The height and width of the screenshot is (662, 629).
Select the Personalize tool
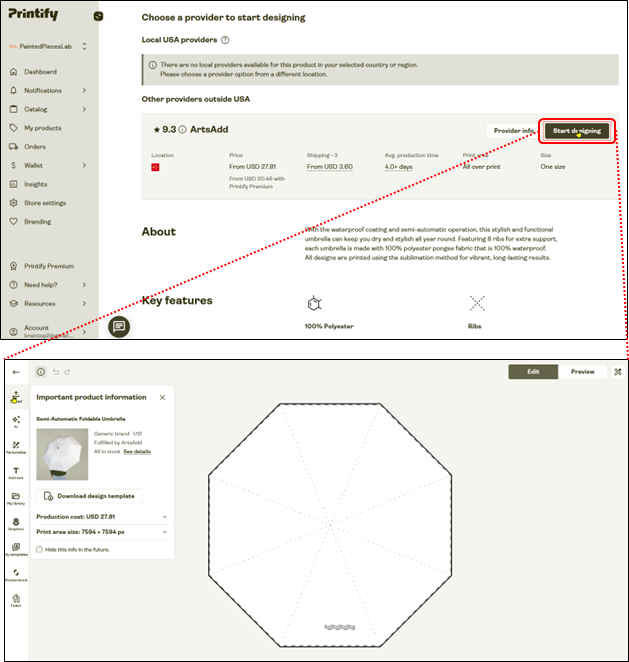click(x=16, y=448)
